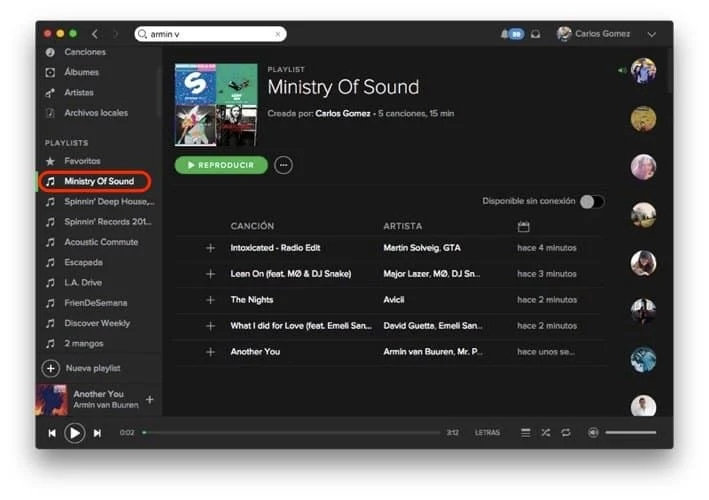The image size is (709, 500).
Task: Click the playlist cover collage
Action: click(x=216, y=105)
